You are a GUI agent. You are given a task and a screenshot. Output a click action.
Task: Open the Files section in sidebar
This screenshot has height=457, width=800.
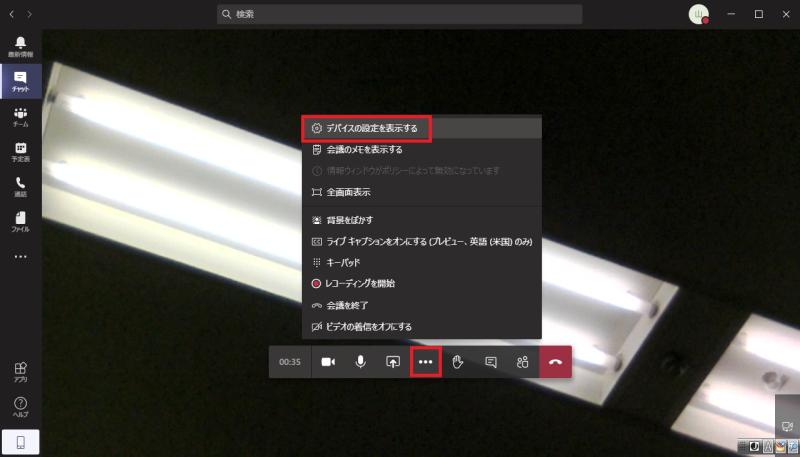tap(20, 222)
